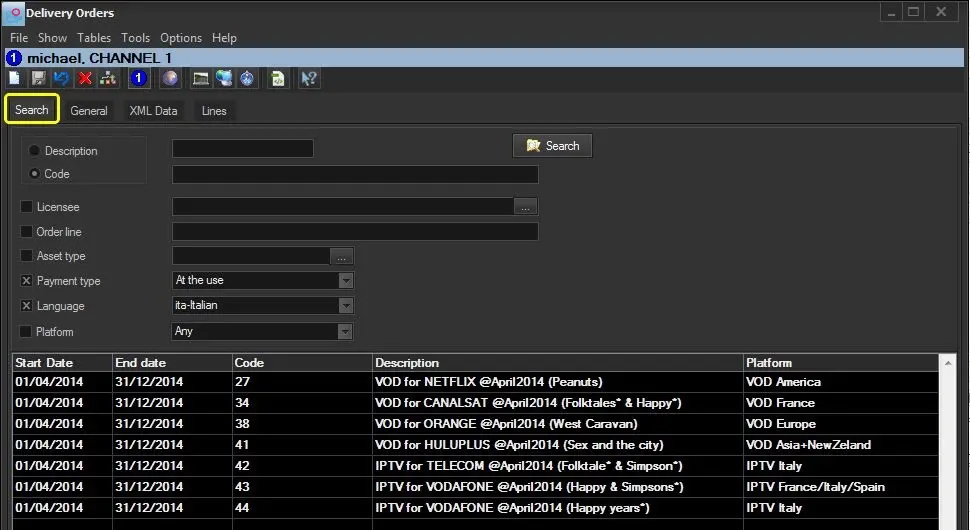Click the blue channel 1 toolbar icon
Image resolution: width=970 pixels, height=530 pixels.
coord(139,78)
